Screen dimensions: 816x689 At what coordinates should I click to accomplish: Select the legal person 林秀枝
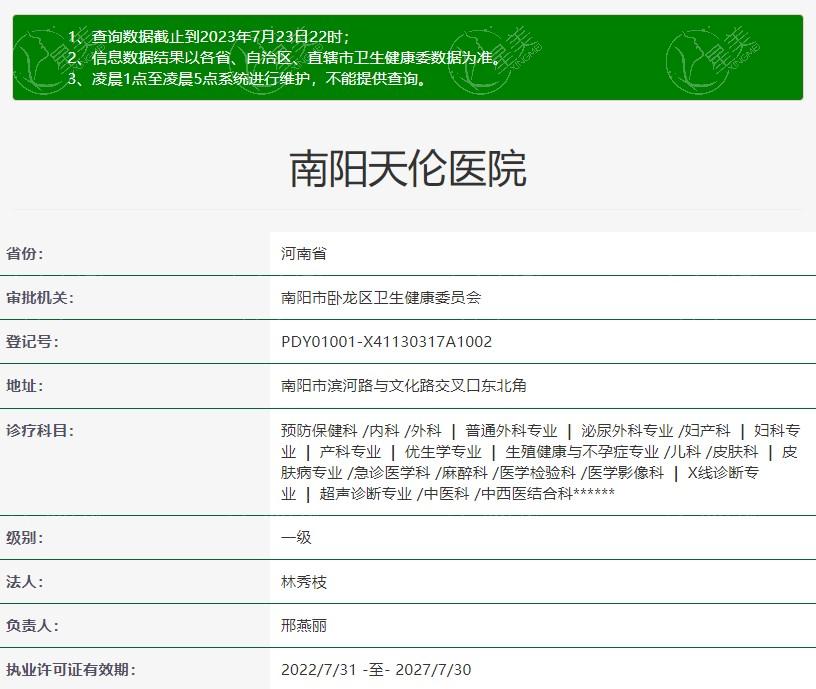coord(303,582)
